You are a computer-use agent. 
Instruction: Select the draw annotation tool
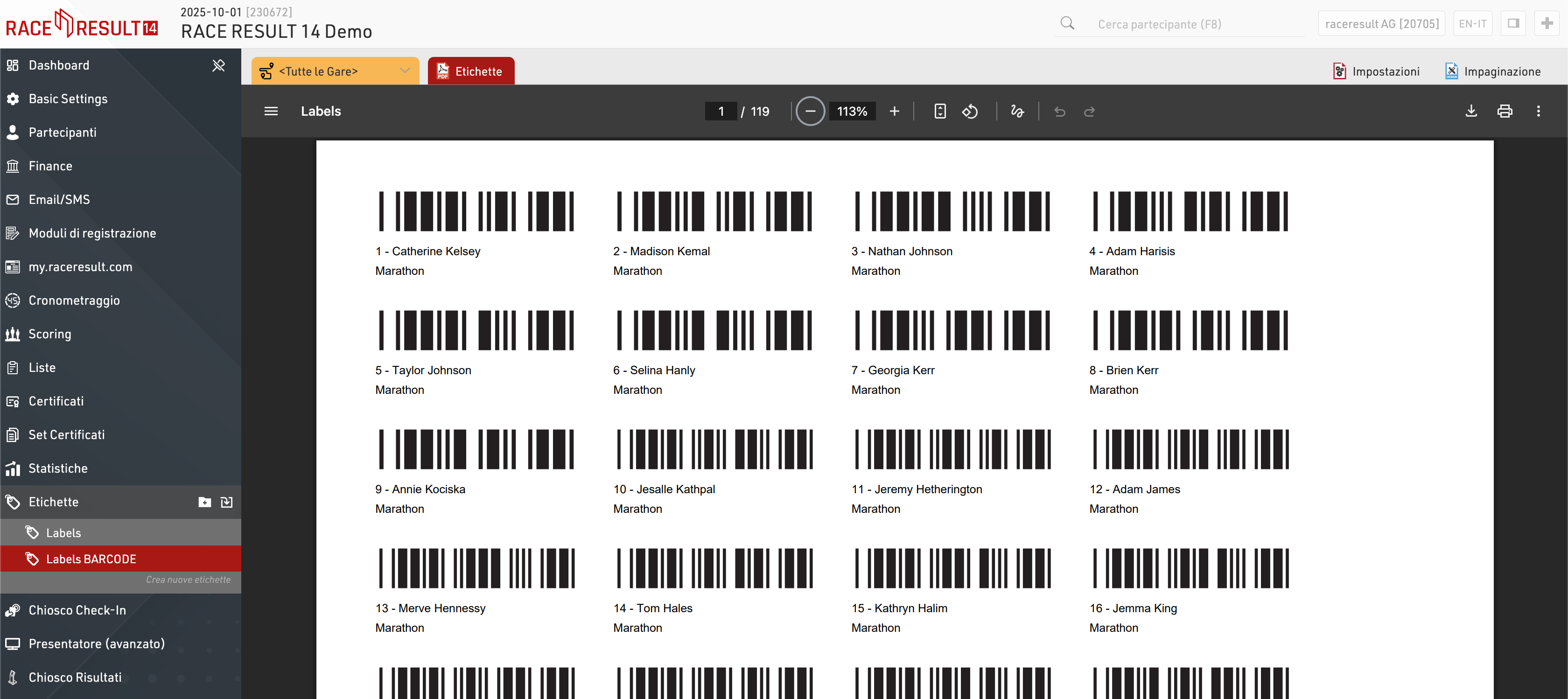point(1017,112)
